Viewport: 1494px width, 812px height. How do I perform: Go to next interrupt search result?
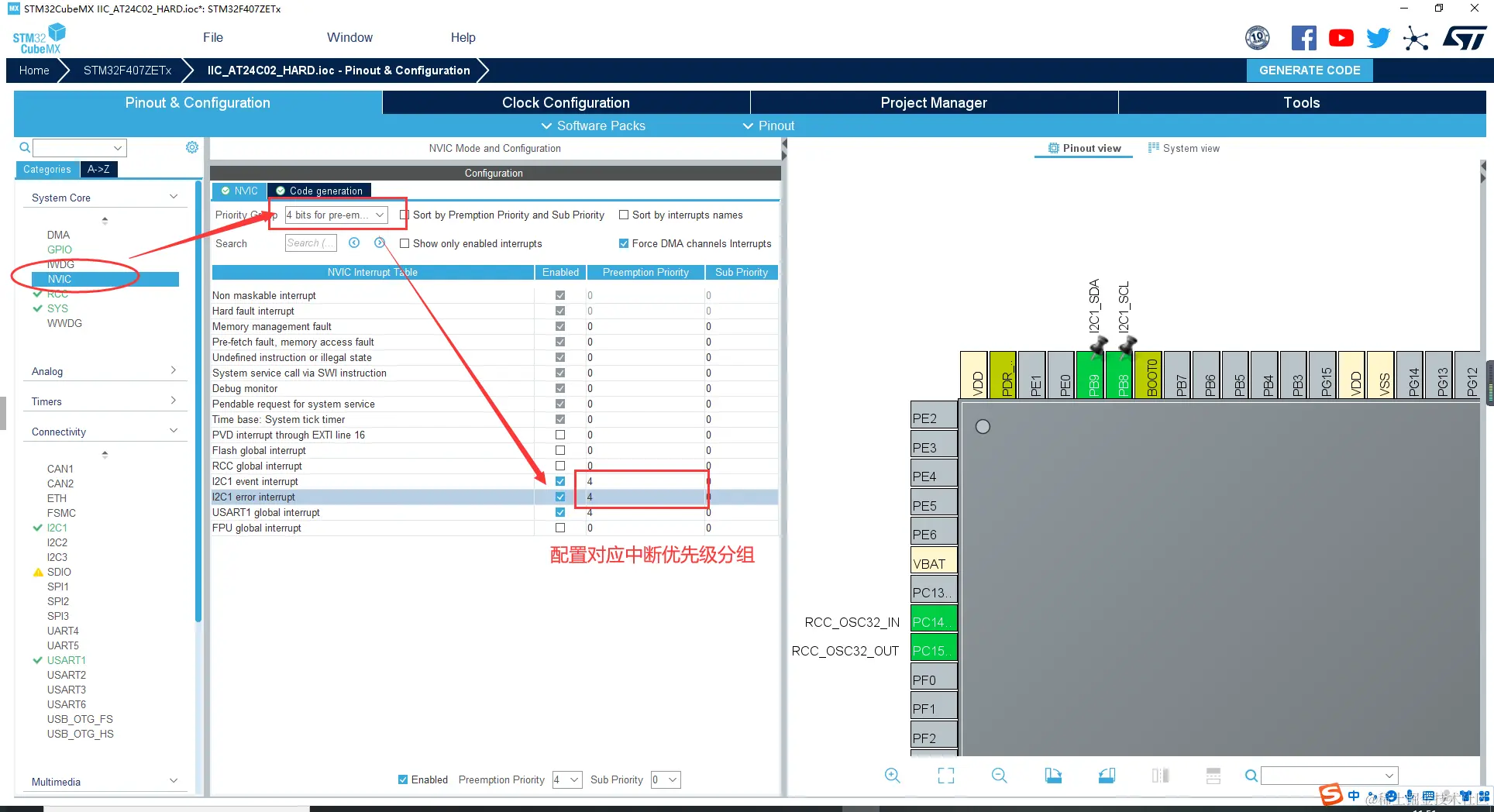pyautogui.click(x=380, y=243)
